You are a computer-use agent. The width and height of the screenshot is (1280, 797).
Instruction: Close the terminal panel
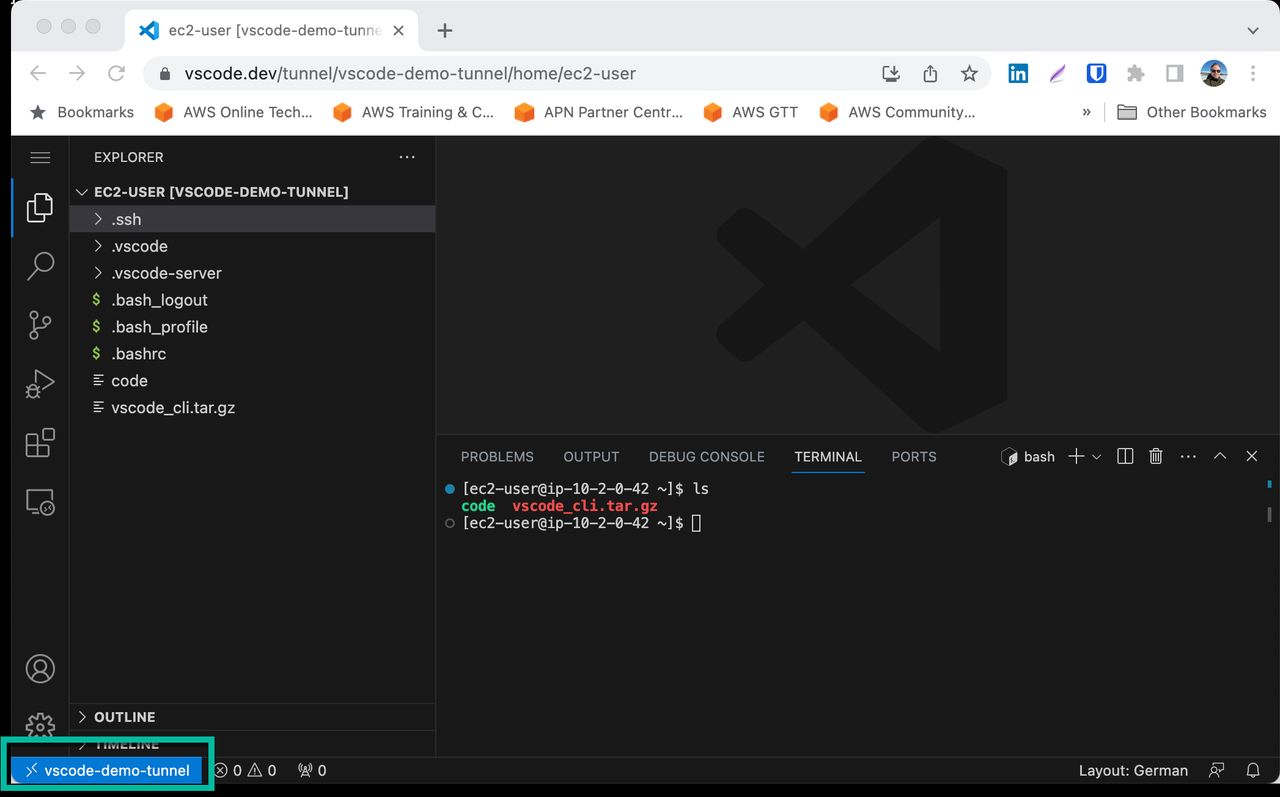pyautogui.click(x=1252, y=456)
